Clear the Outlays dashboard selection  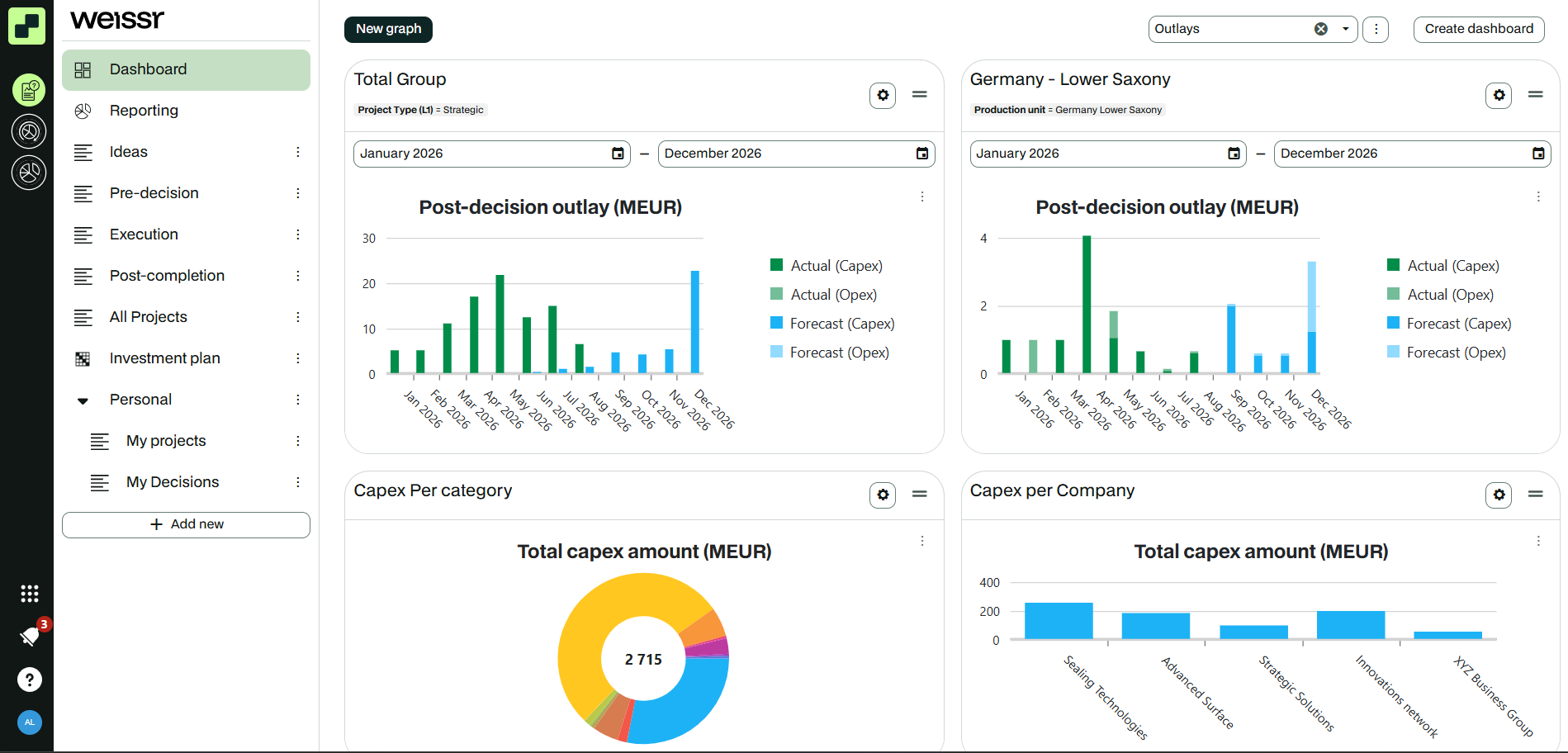(x=1321, y=29)
